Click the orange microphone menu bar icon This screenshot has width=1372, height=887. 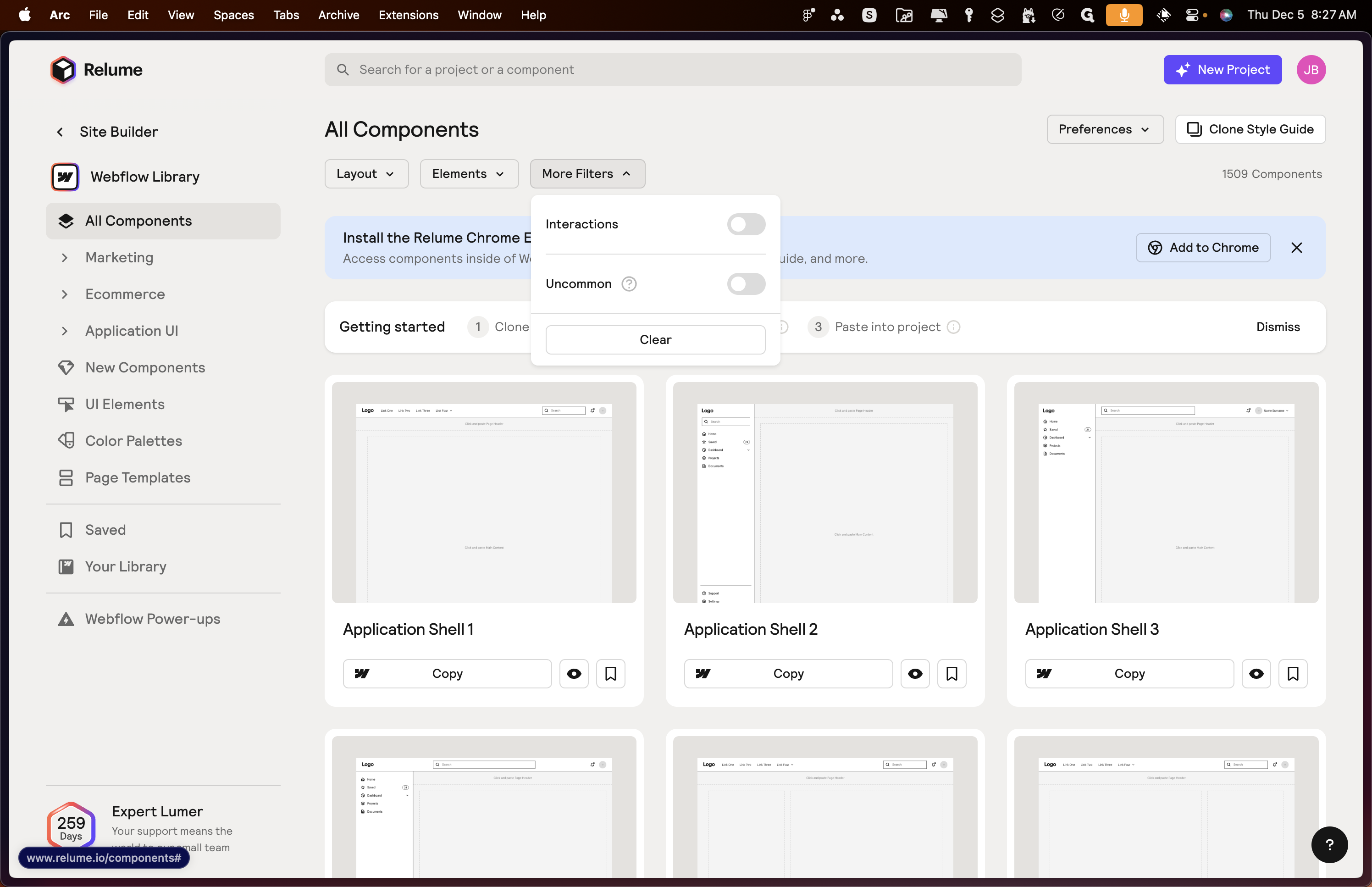pos(1124,15)
